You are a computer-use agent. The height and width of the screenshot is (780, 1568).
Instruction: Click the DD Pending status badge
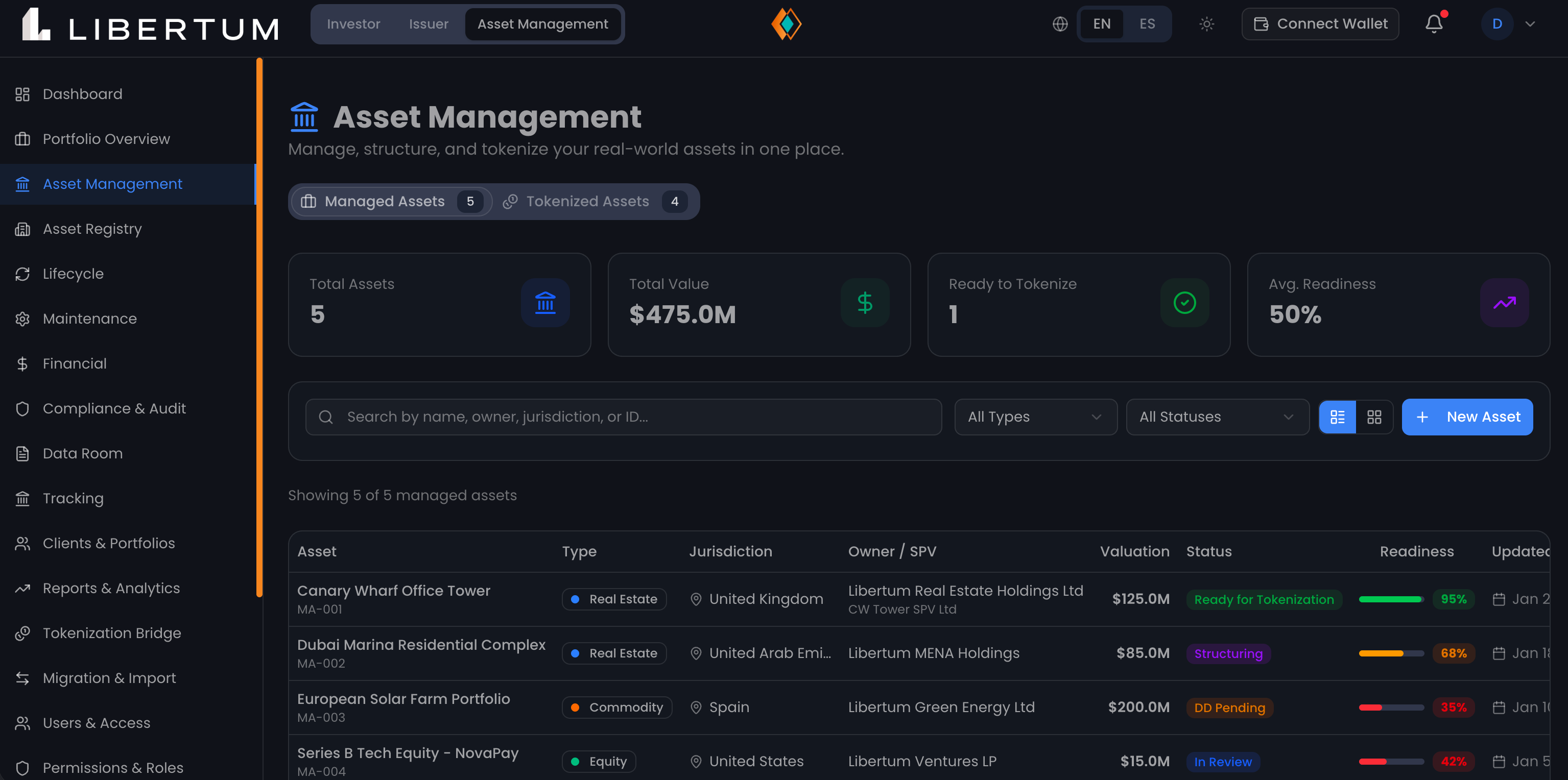(1229, 708)
